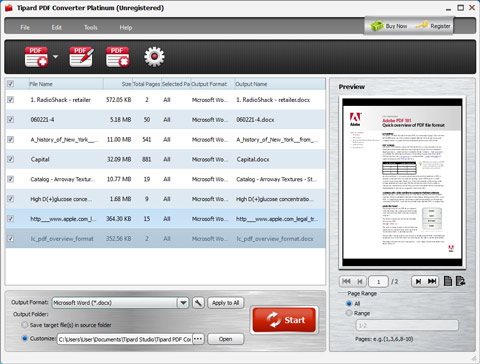The image size is (480, 364).
Task: Open the Edit menu
Action: 57,27
